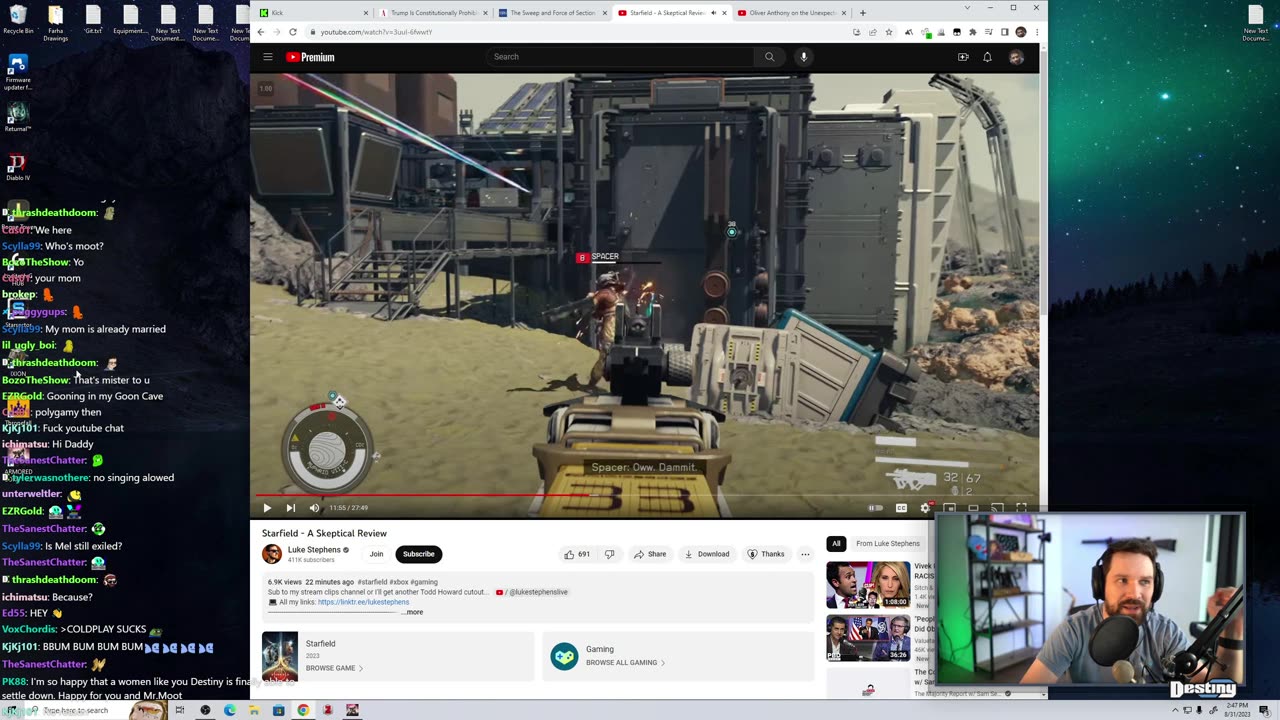Open a new Chrome tab
Viewport: 1280px width, 720px height.
click(862, 13)
